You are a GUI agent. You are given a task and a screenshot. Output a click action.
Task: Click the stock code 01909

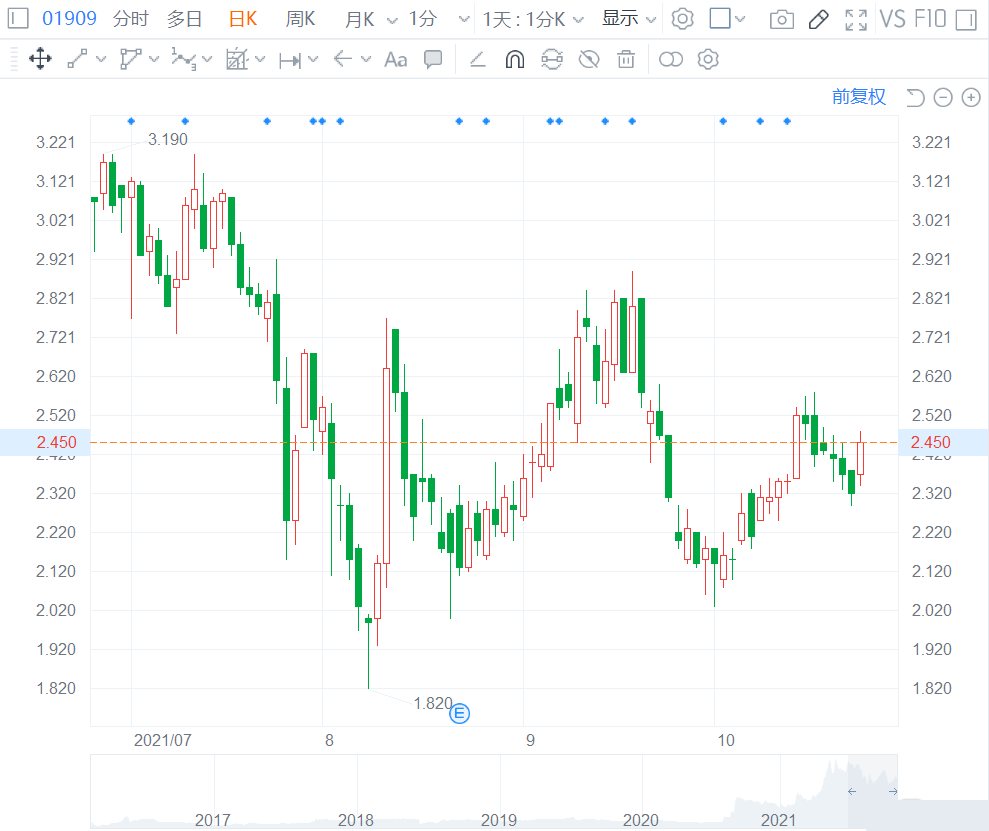click(69, 18)
